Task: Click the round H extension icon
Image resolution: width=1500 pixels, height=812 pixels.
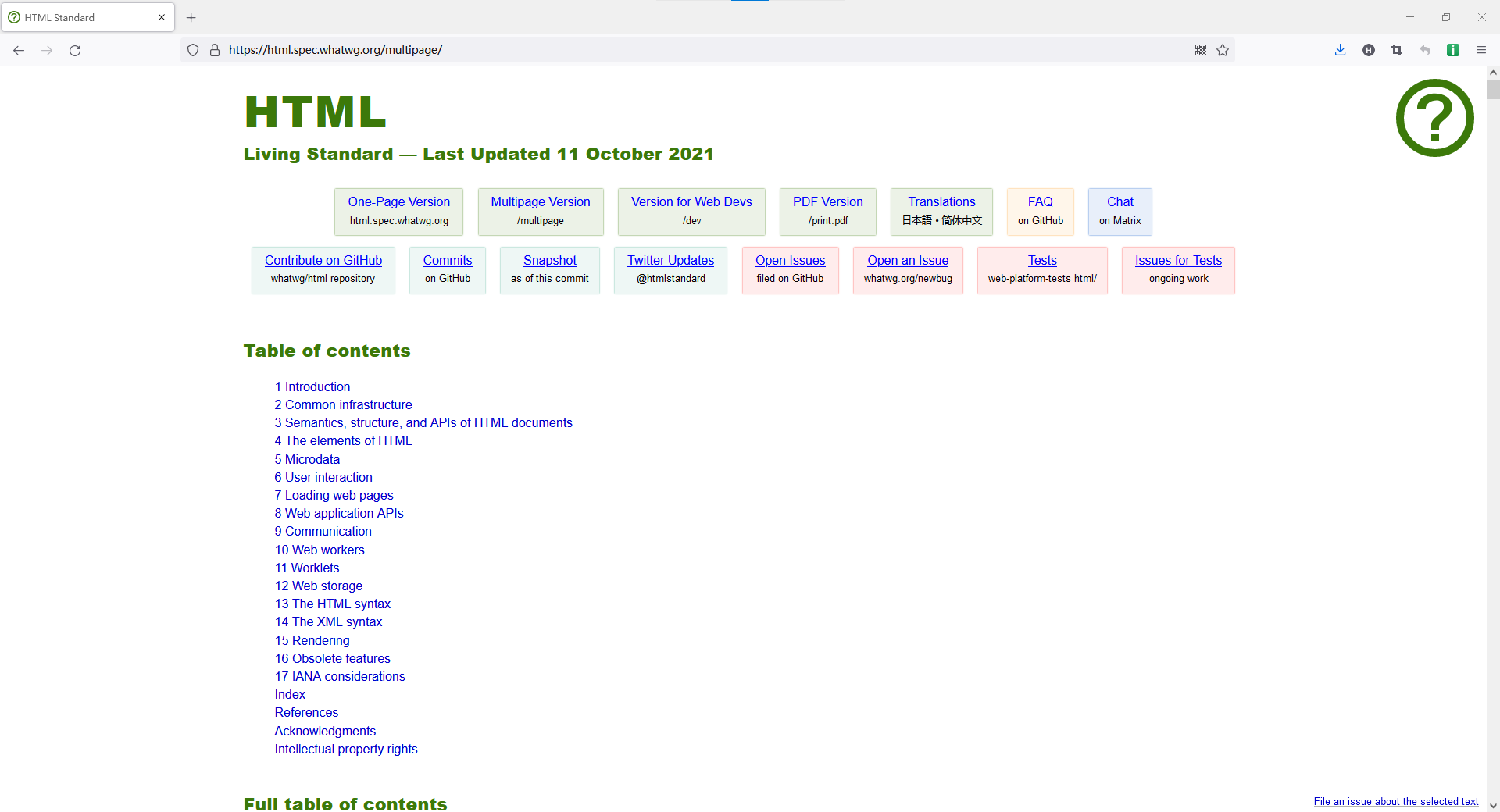Action: (x=1369, y=50)
